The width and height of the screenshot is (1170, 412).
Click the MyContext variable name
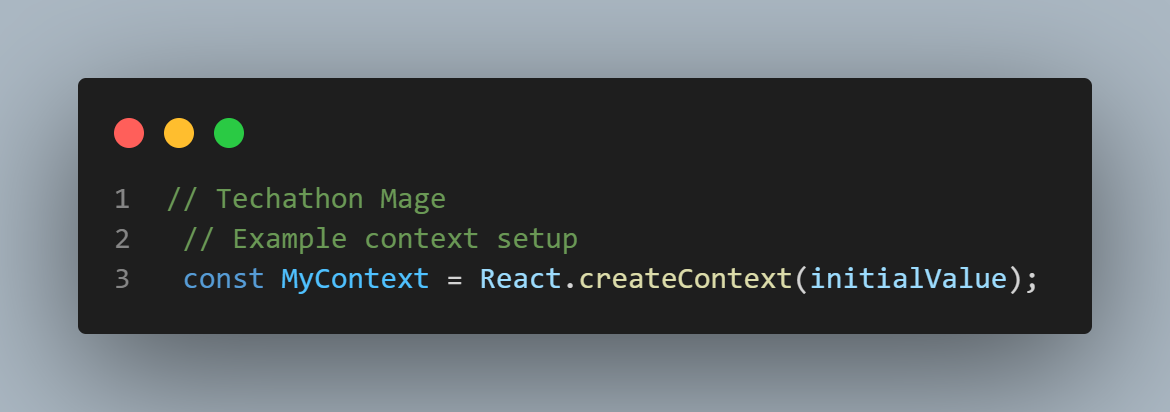355,279
